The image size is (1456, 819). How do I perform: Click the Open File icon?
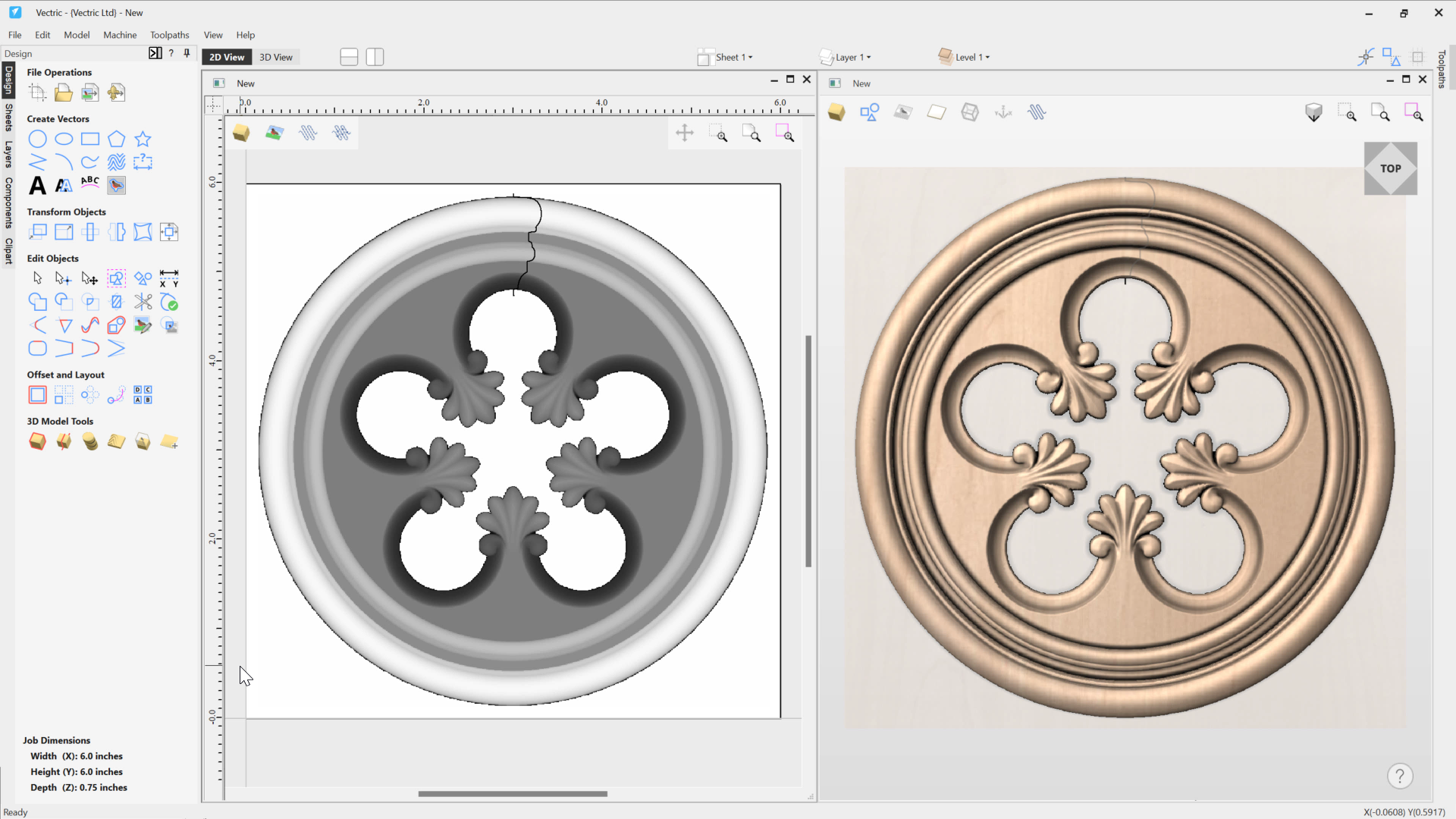pyautogui.click(x=64, y=93)
